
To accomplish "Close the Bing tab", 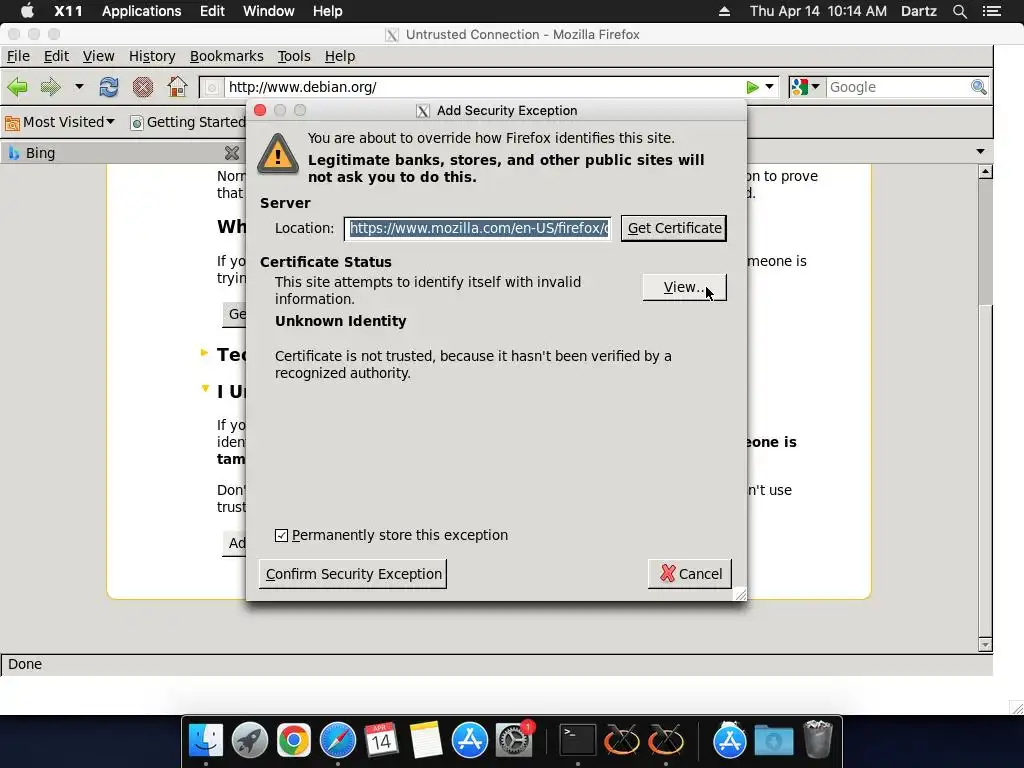I will coord(232,153).
